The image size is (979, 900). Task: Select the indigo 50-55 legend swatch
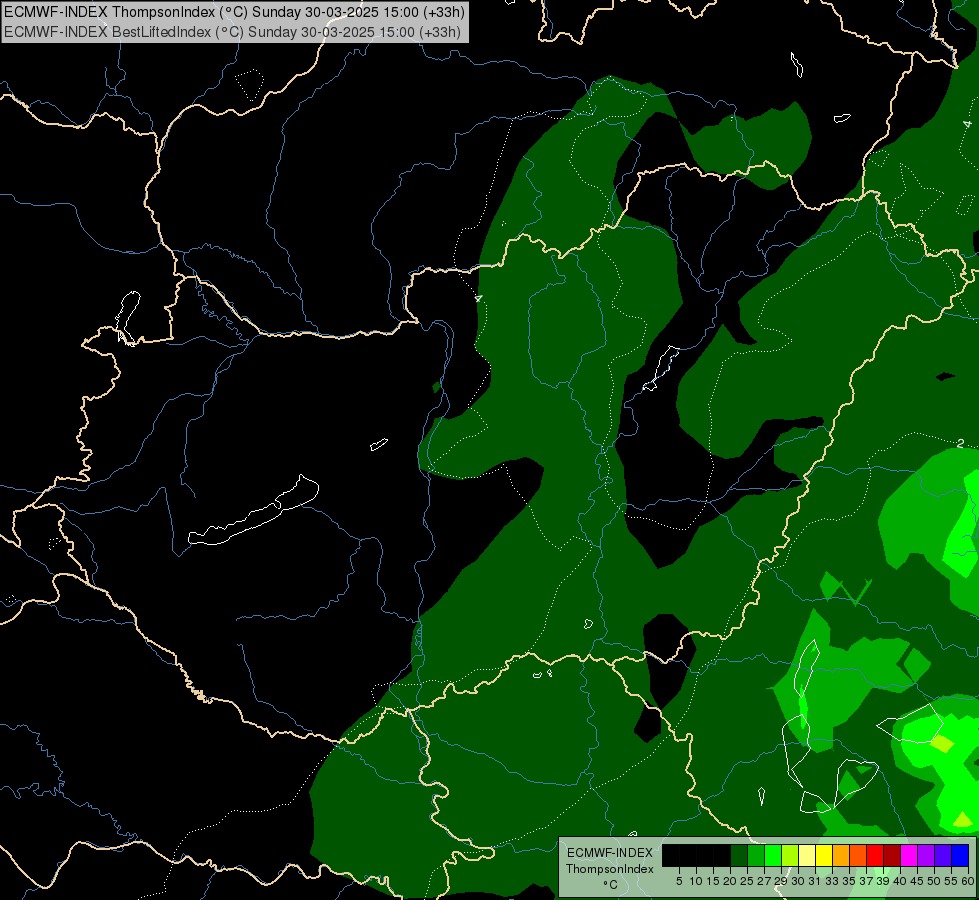point(943,855)
